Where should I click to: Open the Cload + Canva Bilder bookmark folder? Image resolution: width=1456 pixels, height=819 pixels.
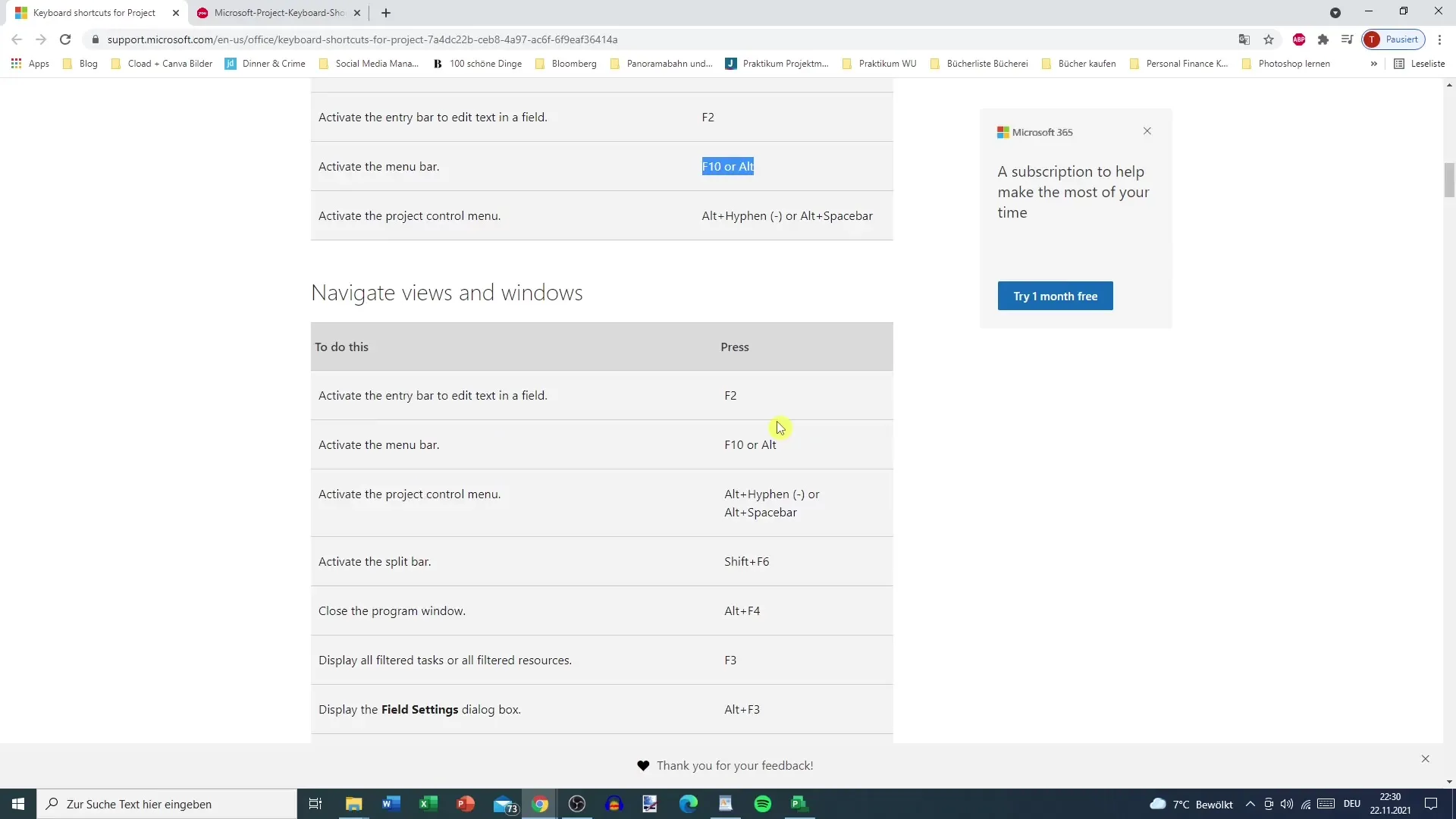tap(162, 64)
